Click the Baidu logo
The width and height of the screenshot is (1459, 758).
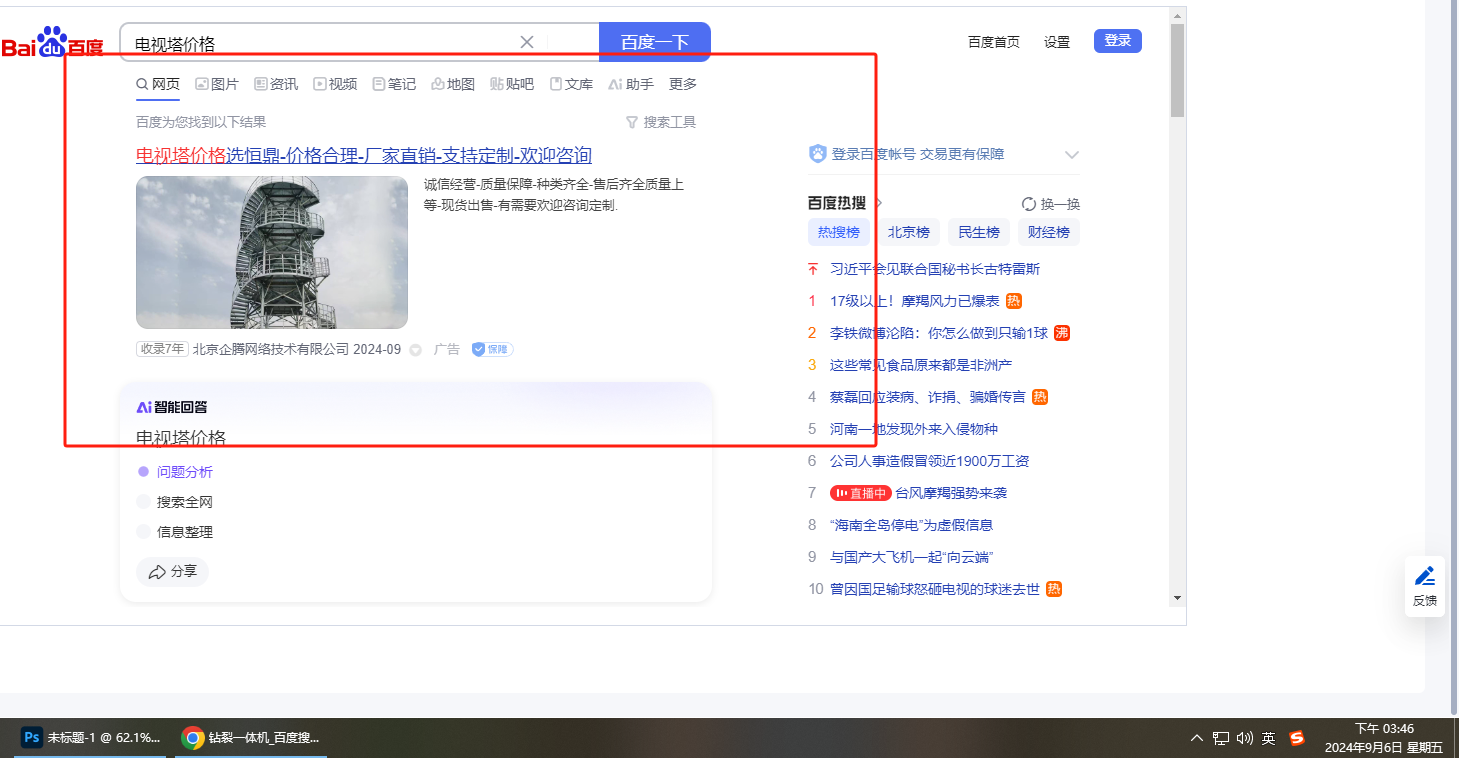(52, 43)
